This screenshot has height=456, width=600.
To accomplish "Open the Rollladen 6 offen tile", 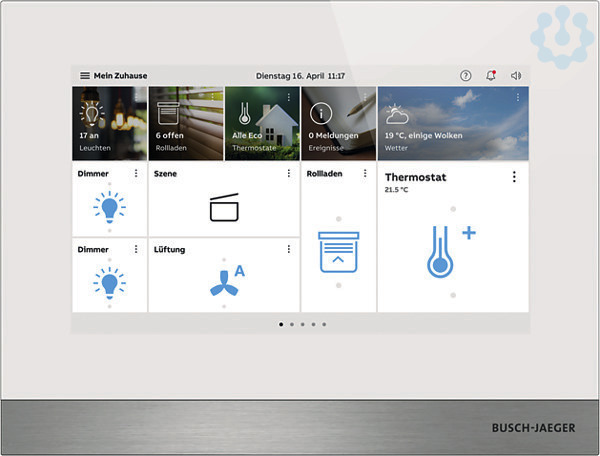I will point(186,124).
